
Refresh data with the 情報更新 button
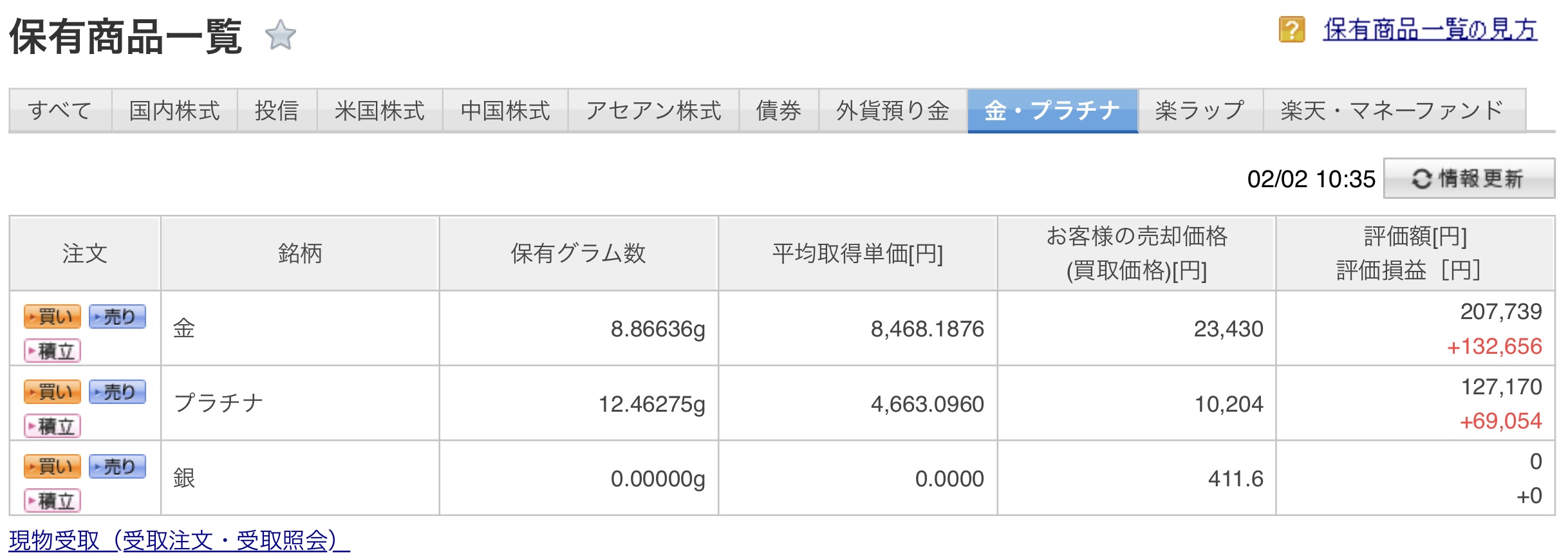coord(1469,178)
